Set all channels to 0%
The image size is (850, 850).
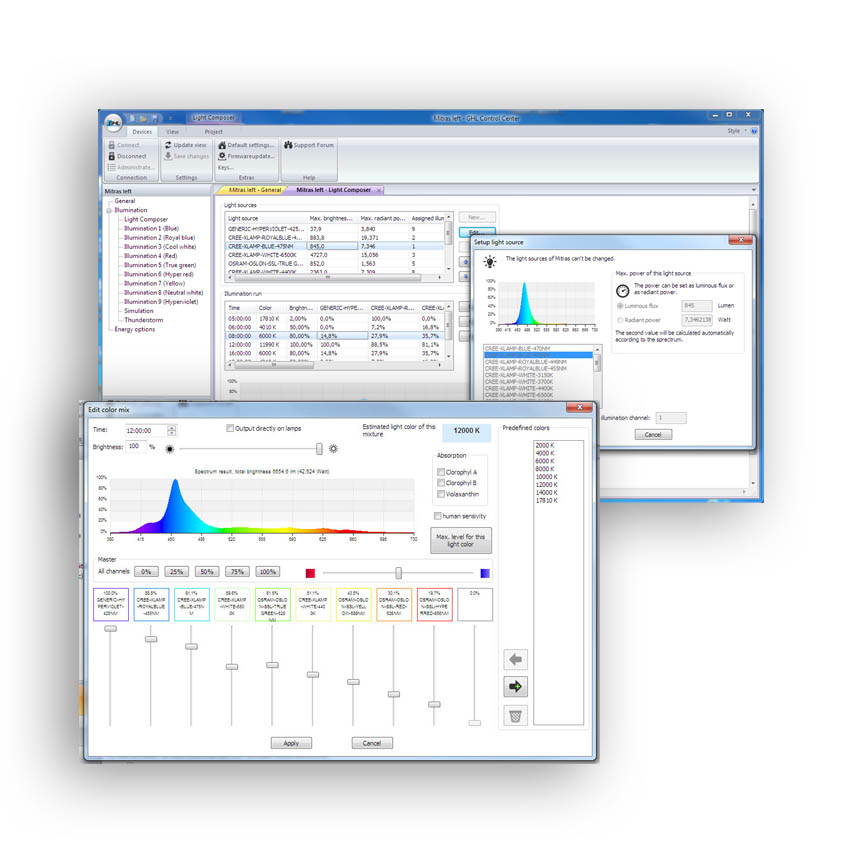(146, 572)
